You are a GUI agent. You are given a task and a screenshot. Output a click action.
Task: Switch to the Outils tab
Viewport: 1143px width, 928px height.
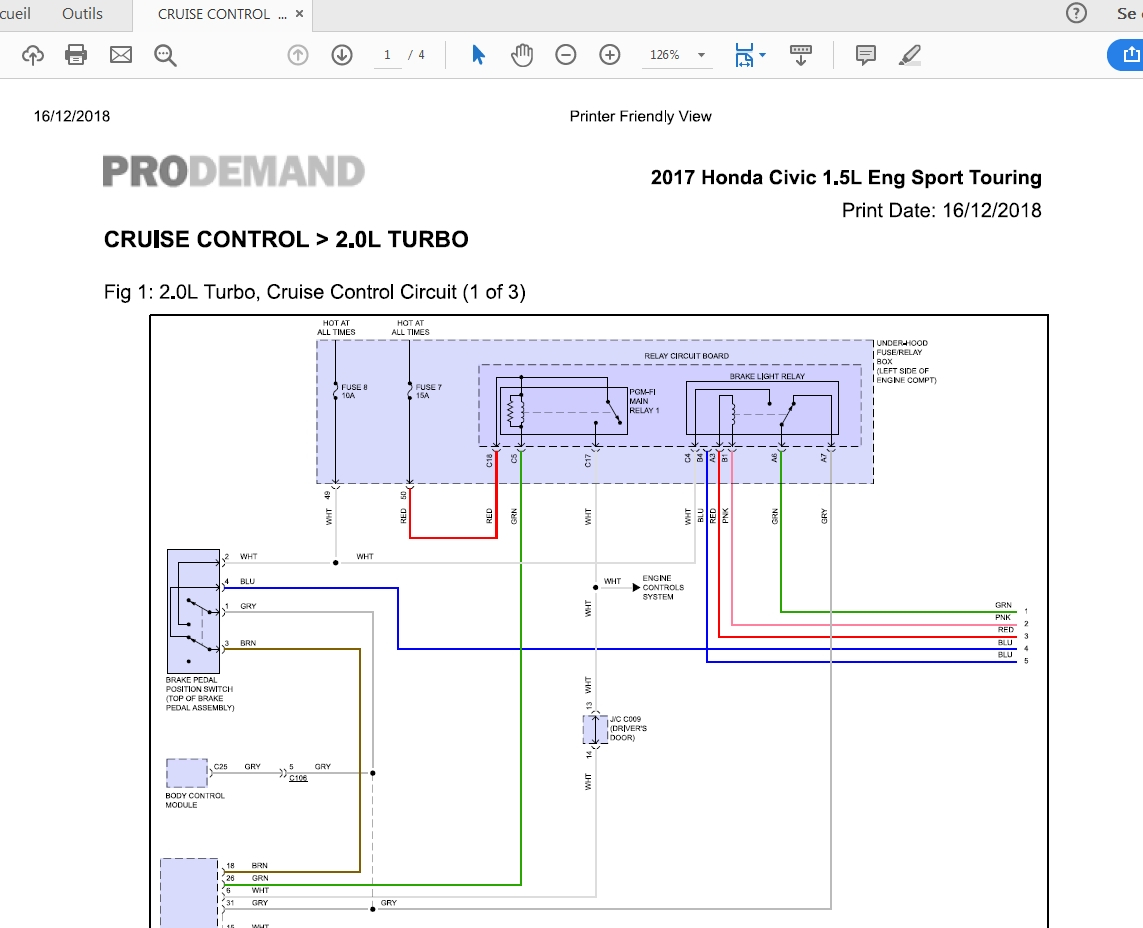point(82,14)
